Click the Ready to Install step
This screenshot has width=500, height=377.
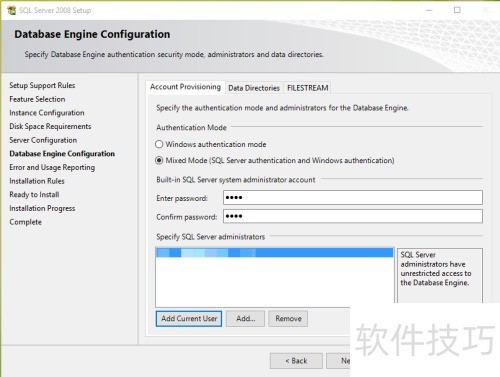[x=34, y=194]
